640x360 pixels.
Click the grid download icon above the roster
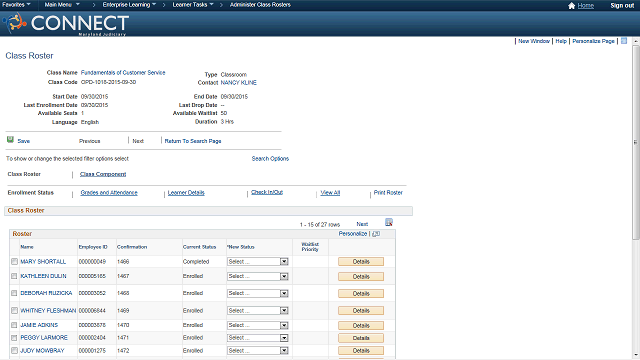[389, 222]
